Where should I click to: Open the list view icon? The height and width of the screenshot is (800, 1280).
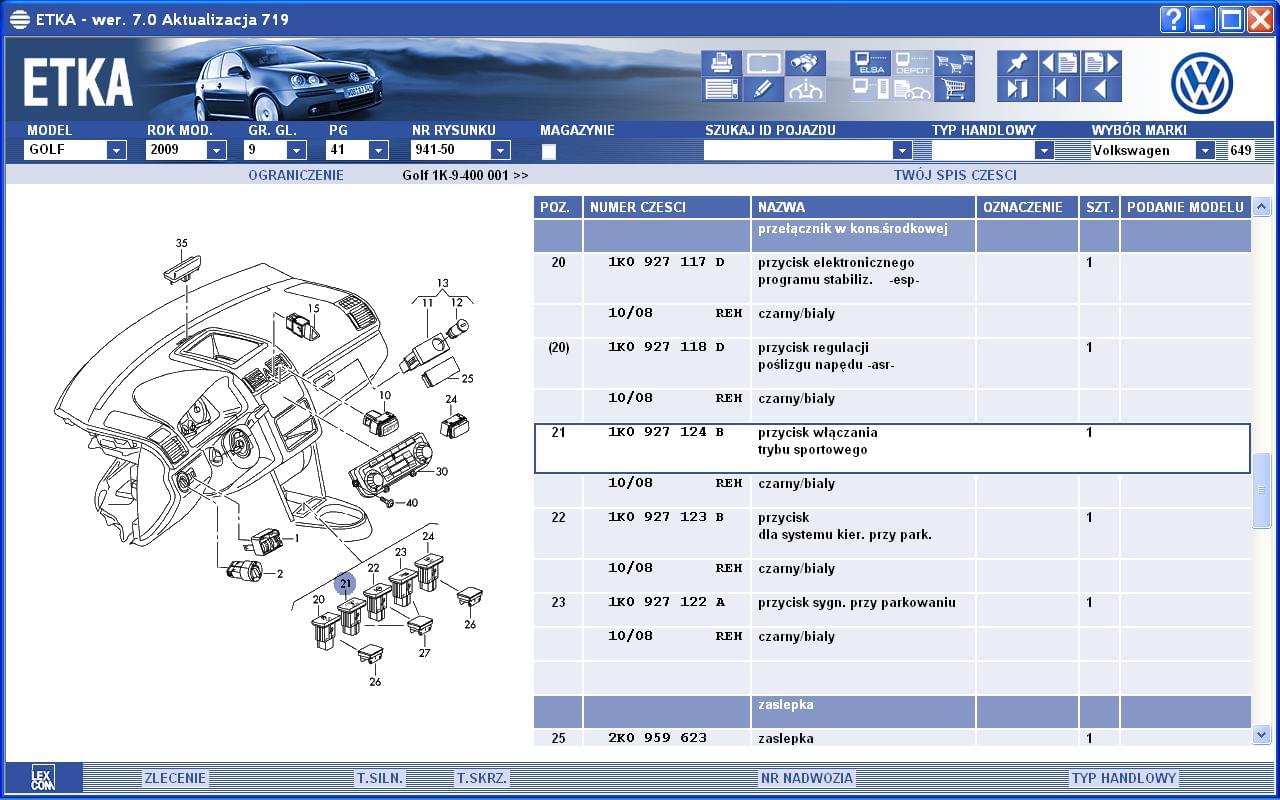[721, 89]
